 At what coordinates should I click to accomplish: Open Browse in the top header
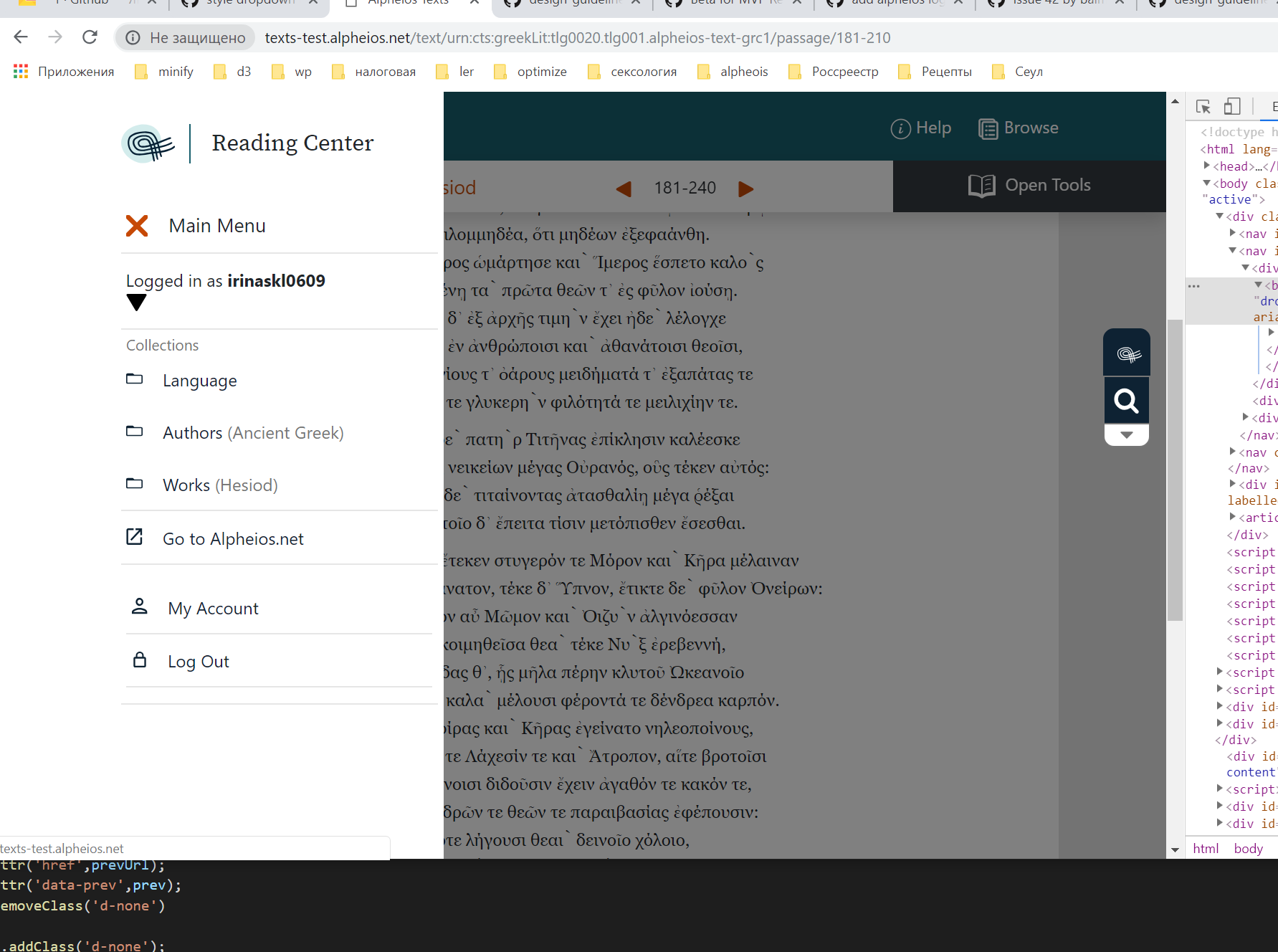pos(1019,128)
